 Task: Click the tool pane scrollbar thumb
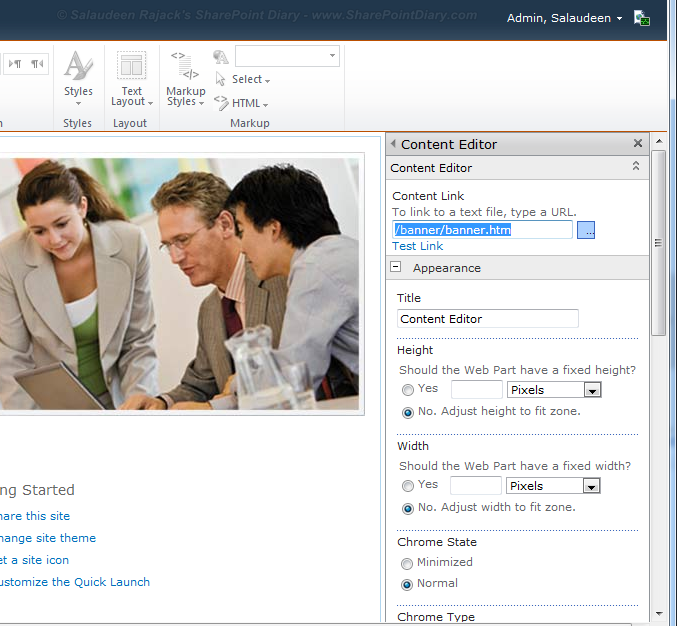[658, 243]
